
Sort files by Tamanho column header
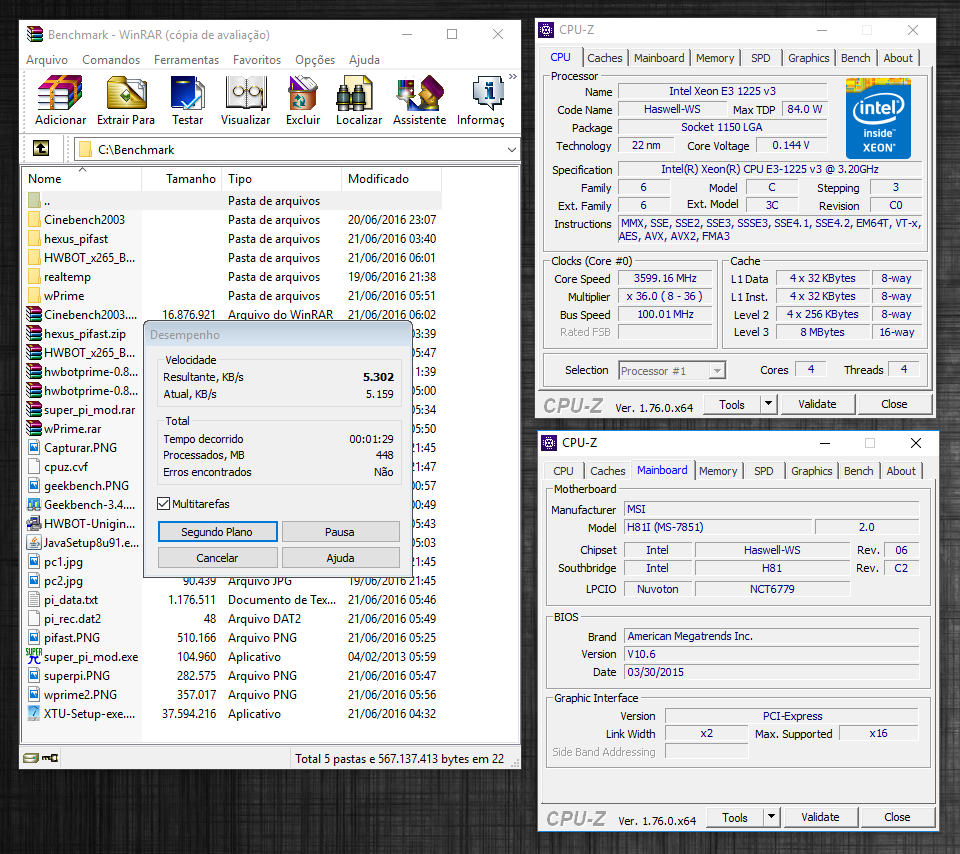point(182,179)
